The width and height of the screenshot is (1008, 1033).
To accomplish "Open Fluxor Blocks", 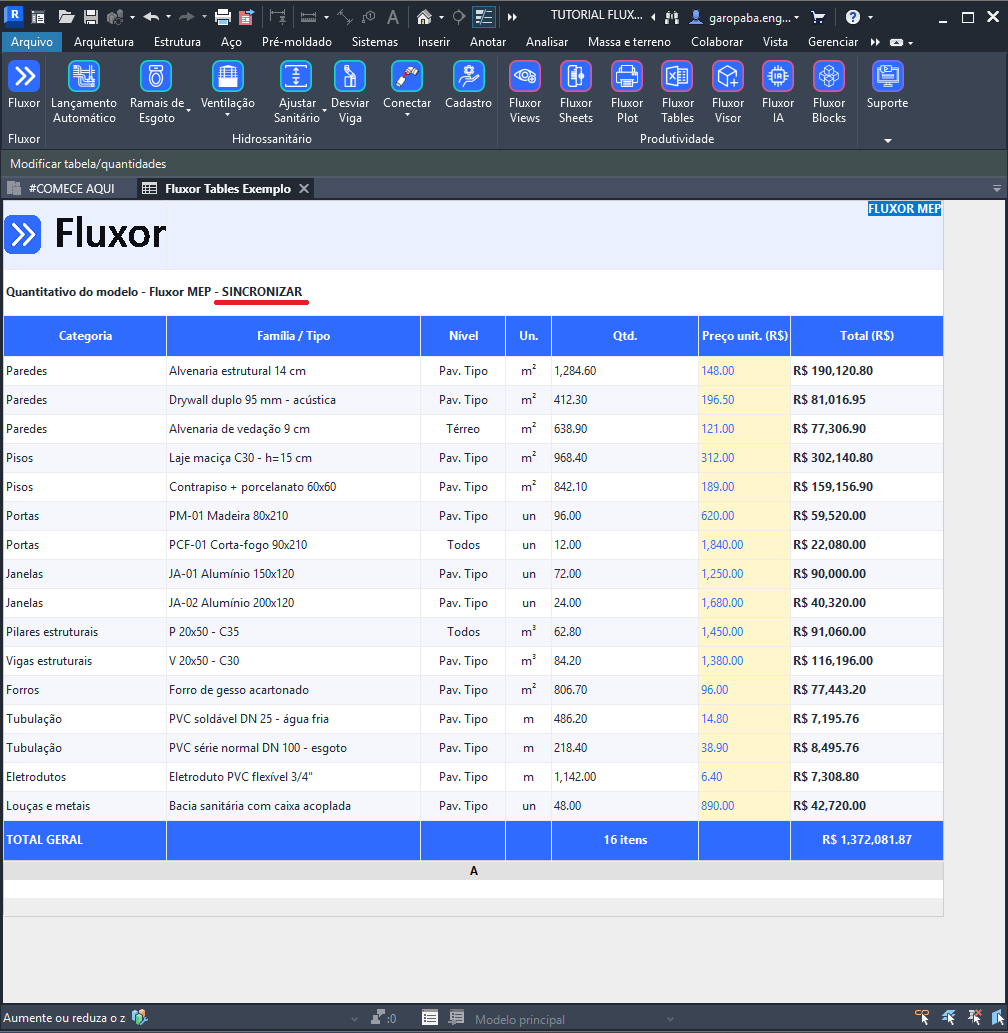I will click(x=829, y=92).
